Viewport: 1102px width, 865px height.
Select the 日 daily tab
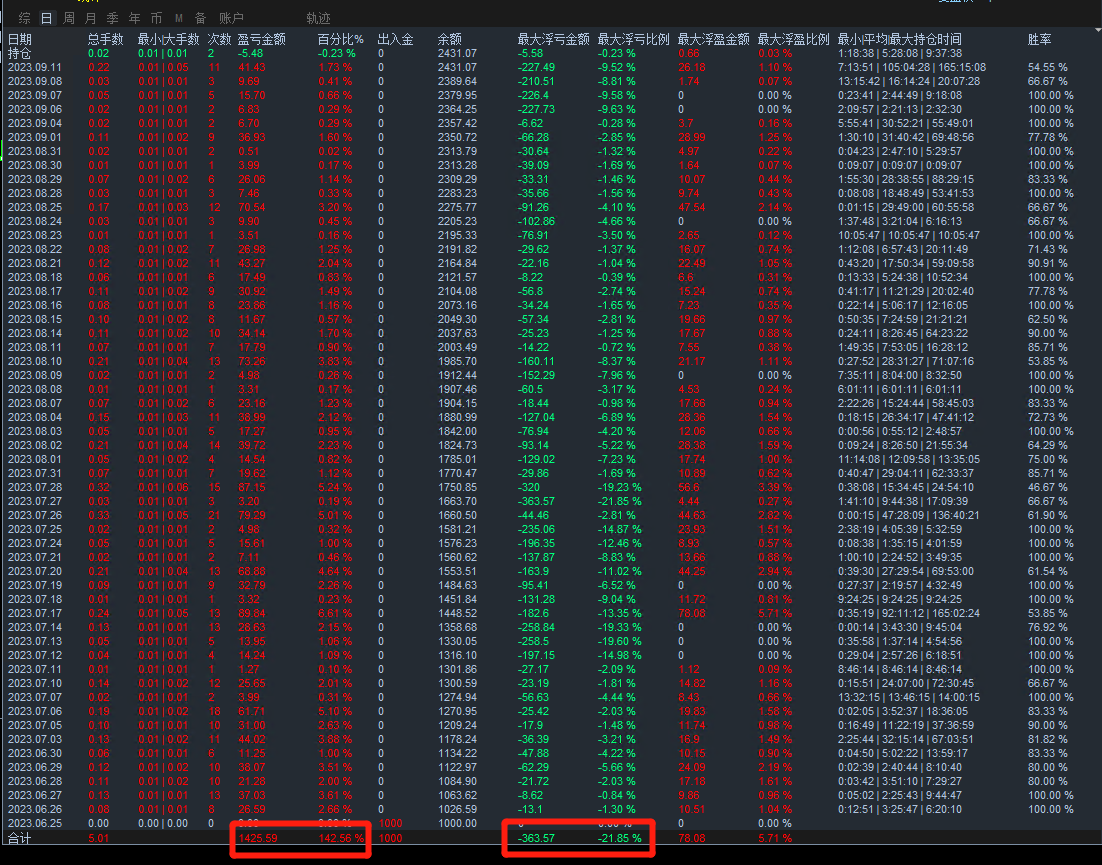pyautogui.click(x=46, y=18)
